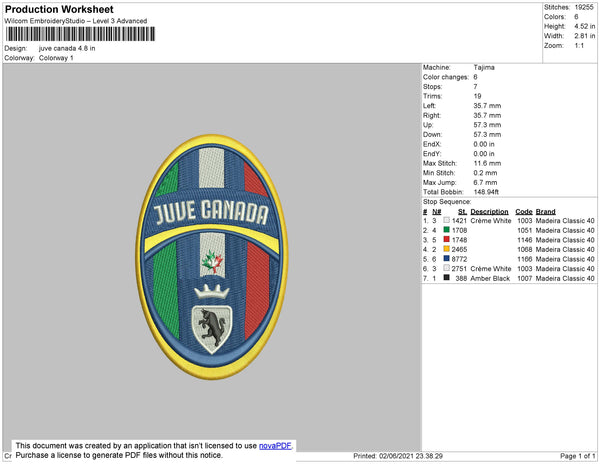The width and height of the screenshot is (600, 464).
Task: Pick the yellow swatch with code 1068
Action: [x=447, y=249]
